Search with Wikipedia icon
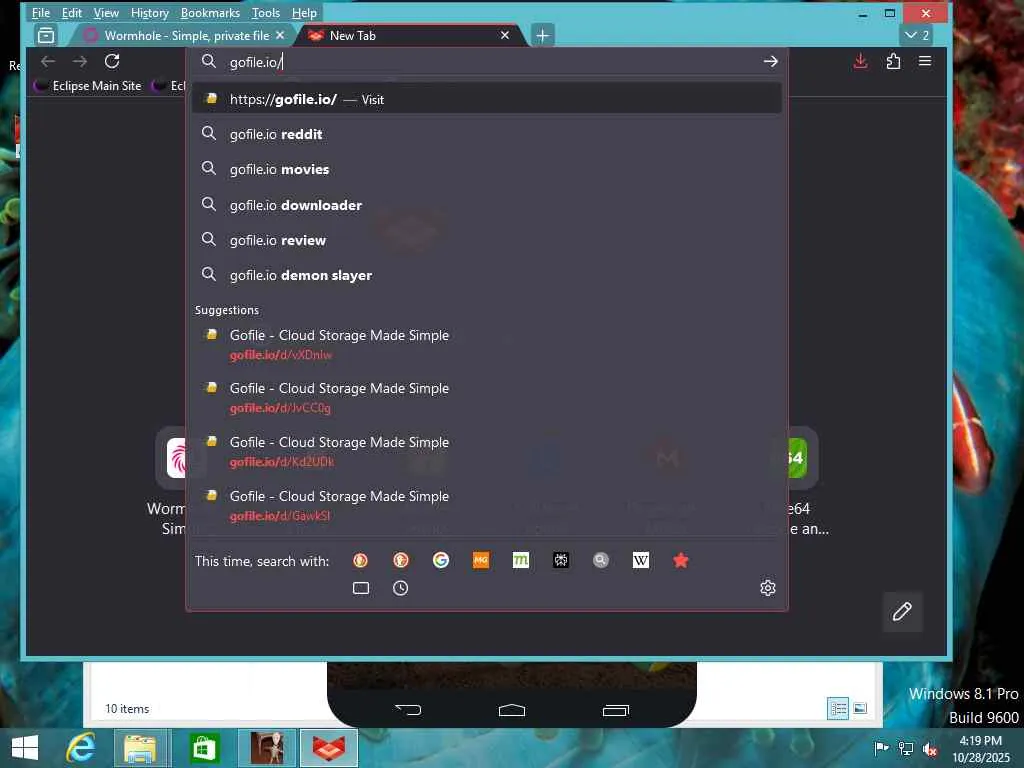This screenshot has height=768, width=1024. (641, 560)
